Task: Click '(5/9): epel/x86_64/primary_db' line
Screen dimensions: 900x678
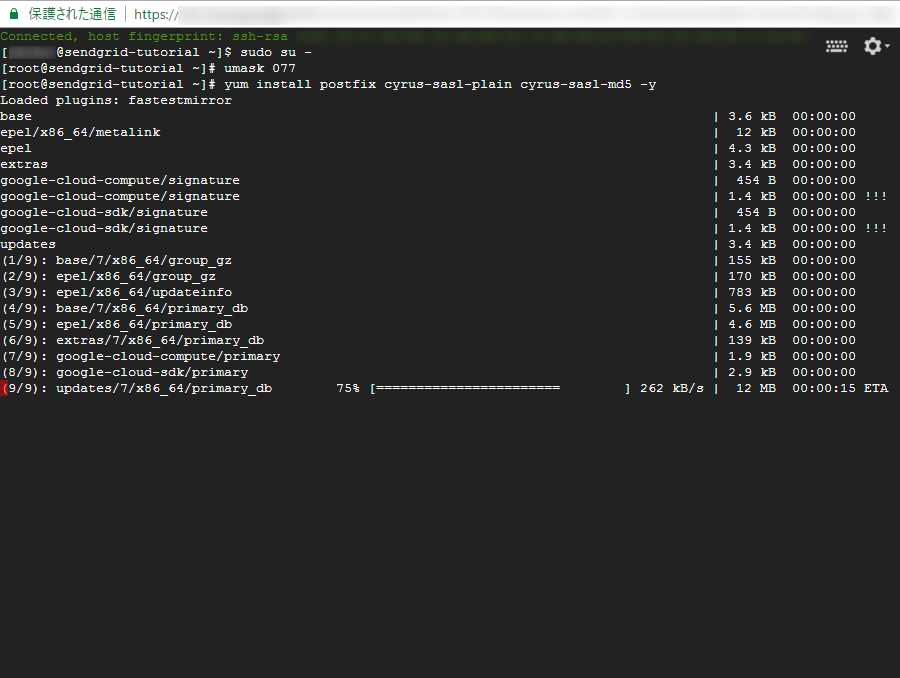Action: point(117,325)
